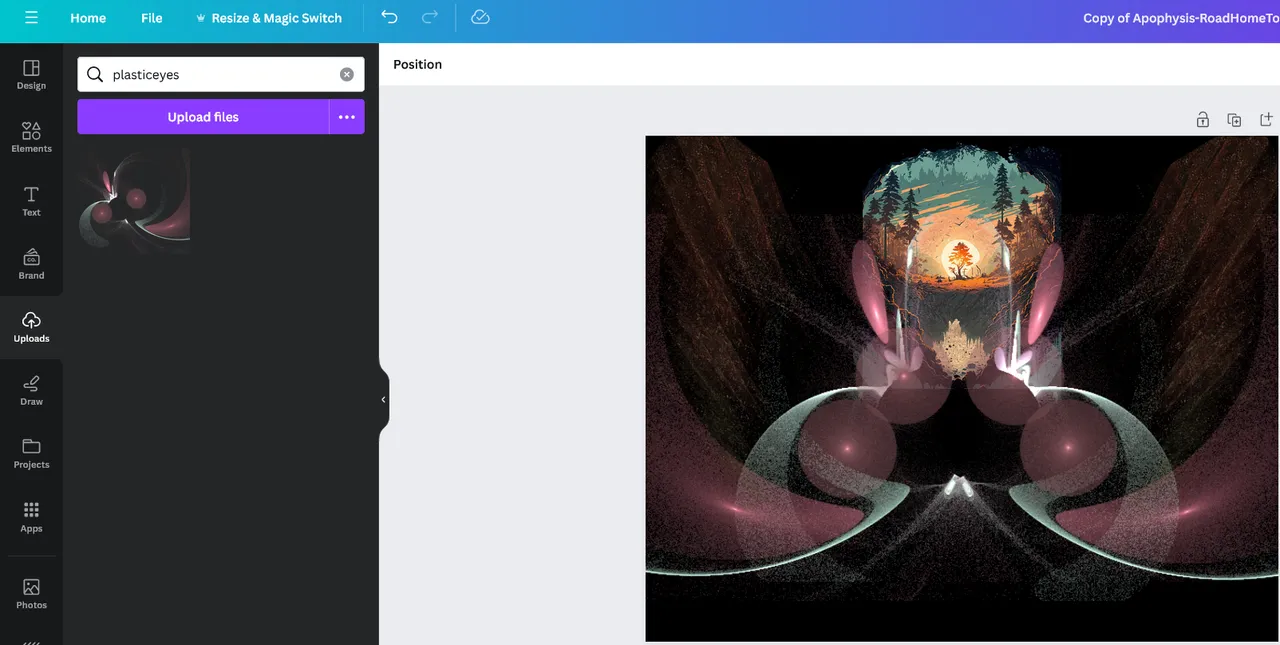Check cloud save status icon
The height and width of the screenshot is (645, 1280).
pyautogui.click(x=480, y=18)
